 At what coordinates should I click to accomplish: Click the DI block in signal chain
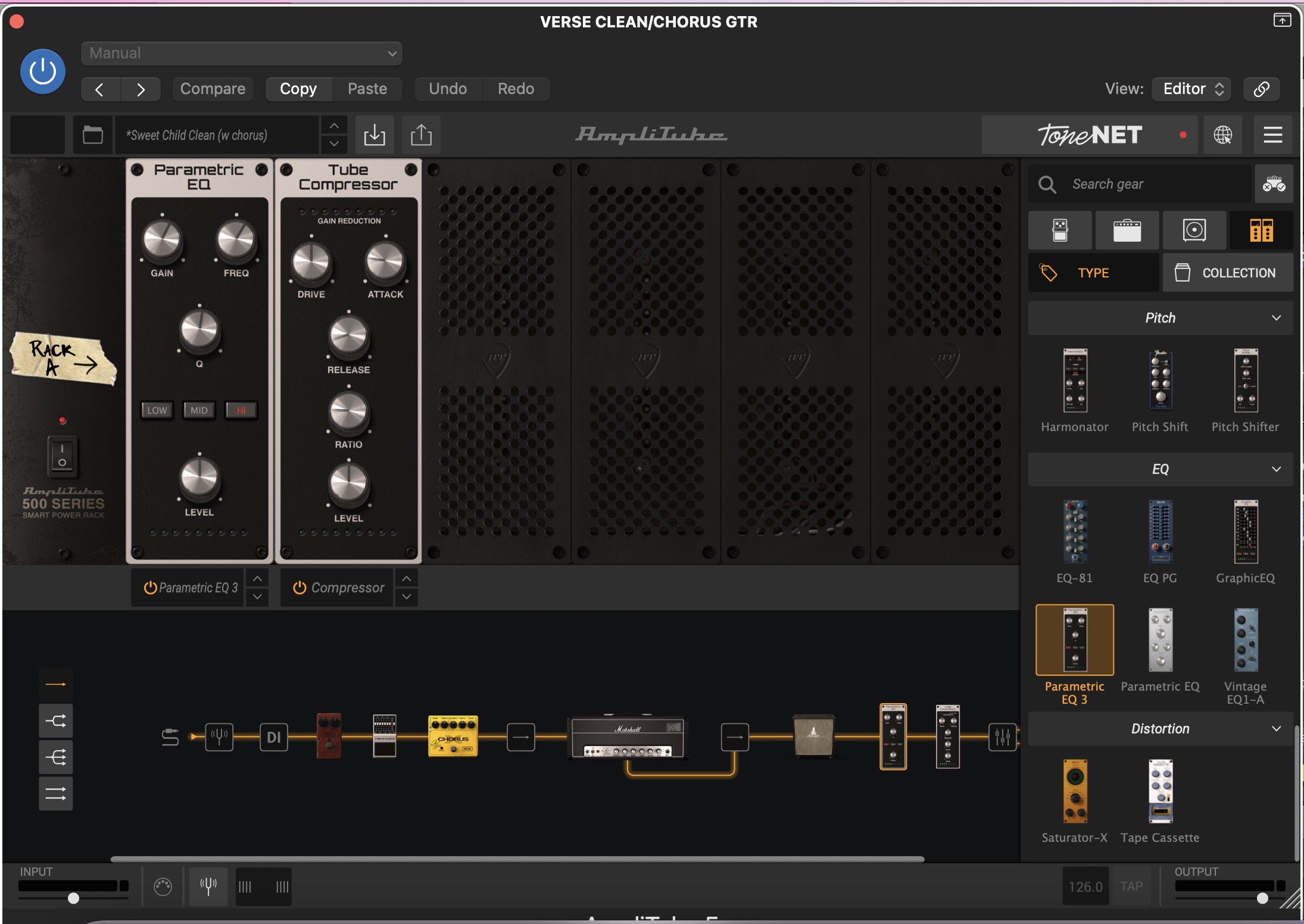(274, 737)
